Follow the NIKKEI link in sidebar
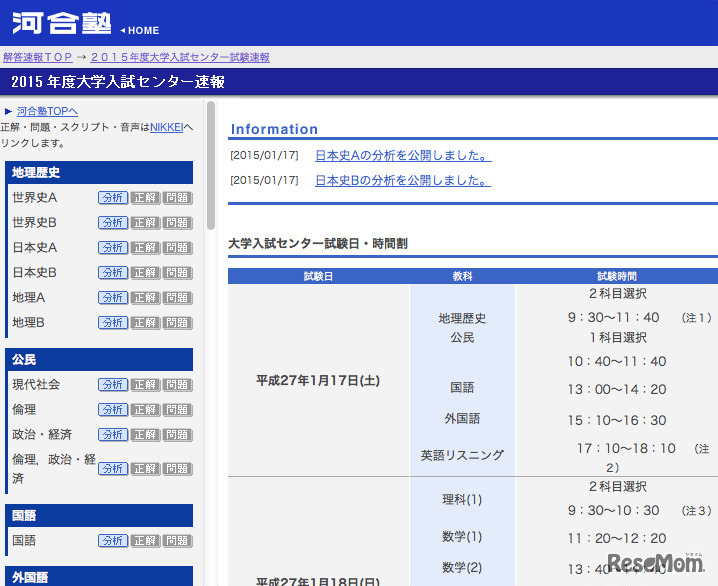Screen dimensions: 718x586 tap(166, 127)
